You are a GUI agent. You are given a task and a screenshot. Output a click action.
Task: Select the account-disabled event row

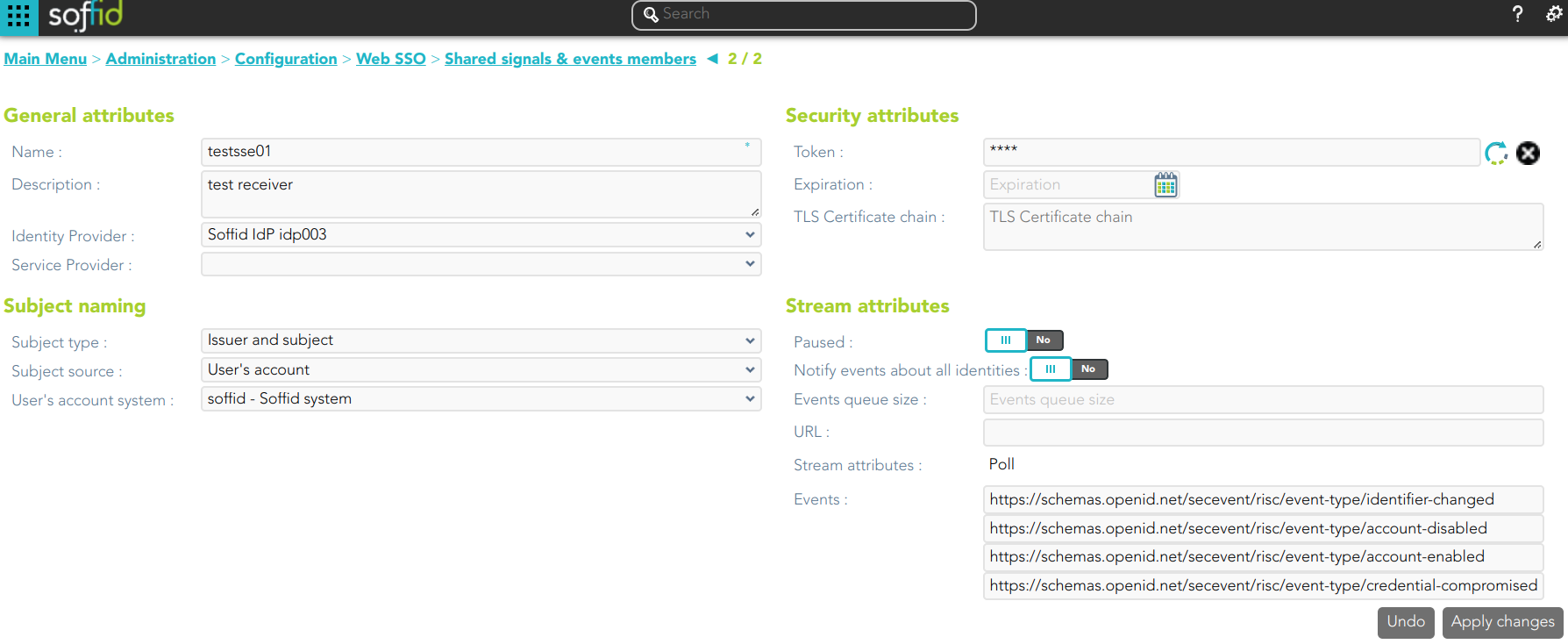pos(1263,528)
